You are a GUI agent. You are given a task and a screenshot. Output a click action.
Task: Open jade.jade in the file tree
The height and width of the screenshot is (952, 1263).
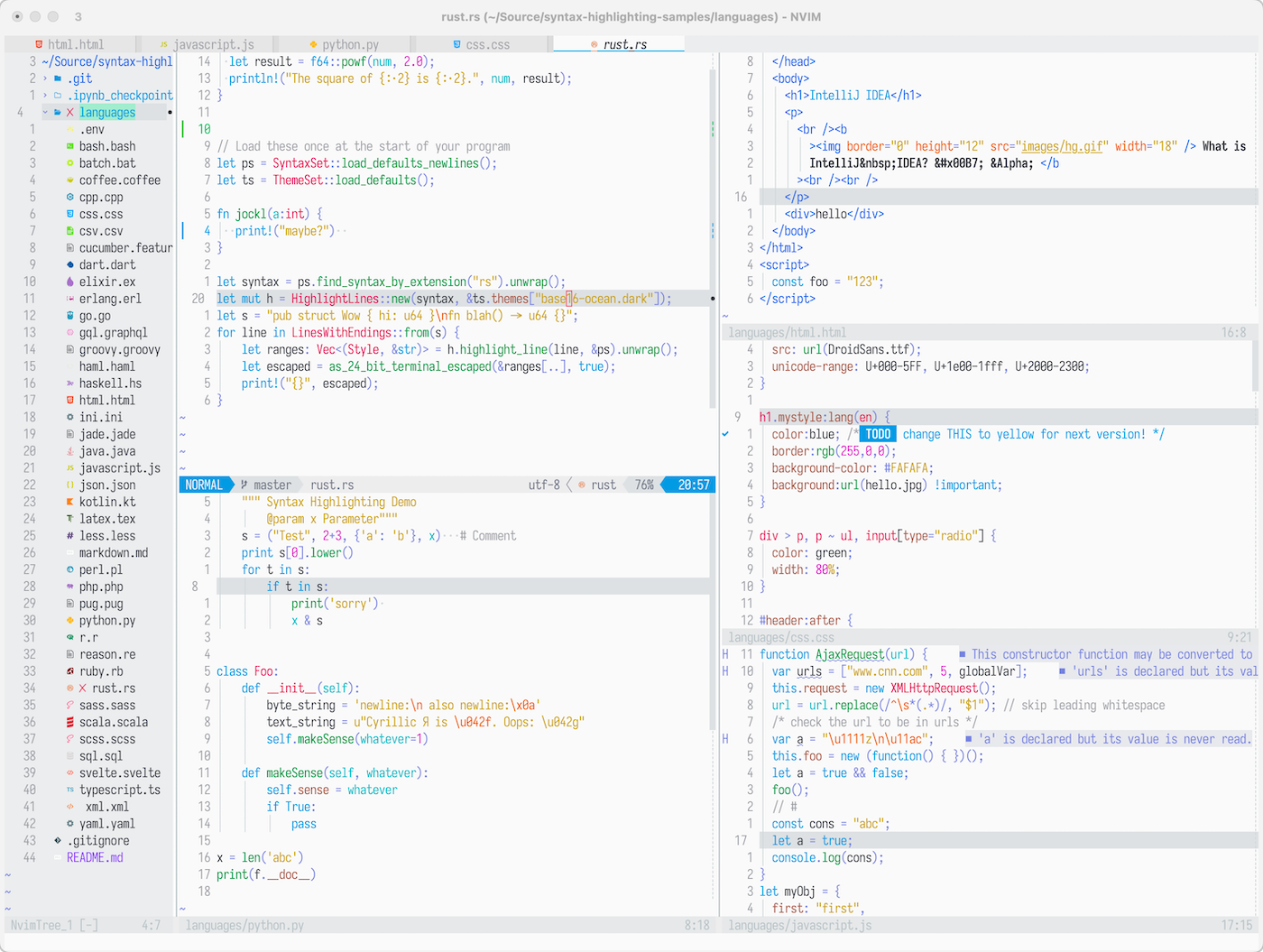[x=106, y=434]
